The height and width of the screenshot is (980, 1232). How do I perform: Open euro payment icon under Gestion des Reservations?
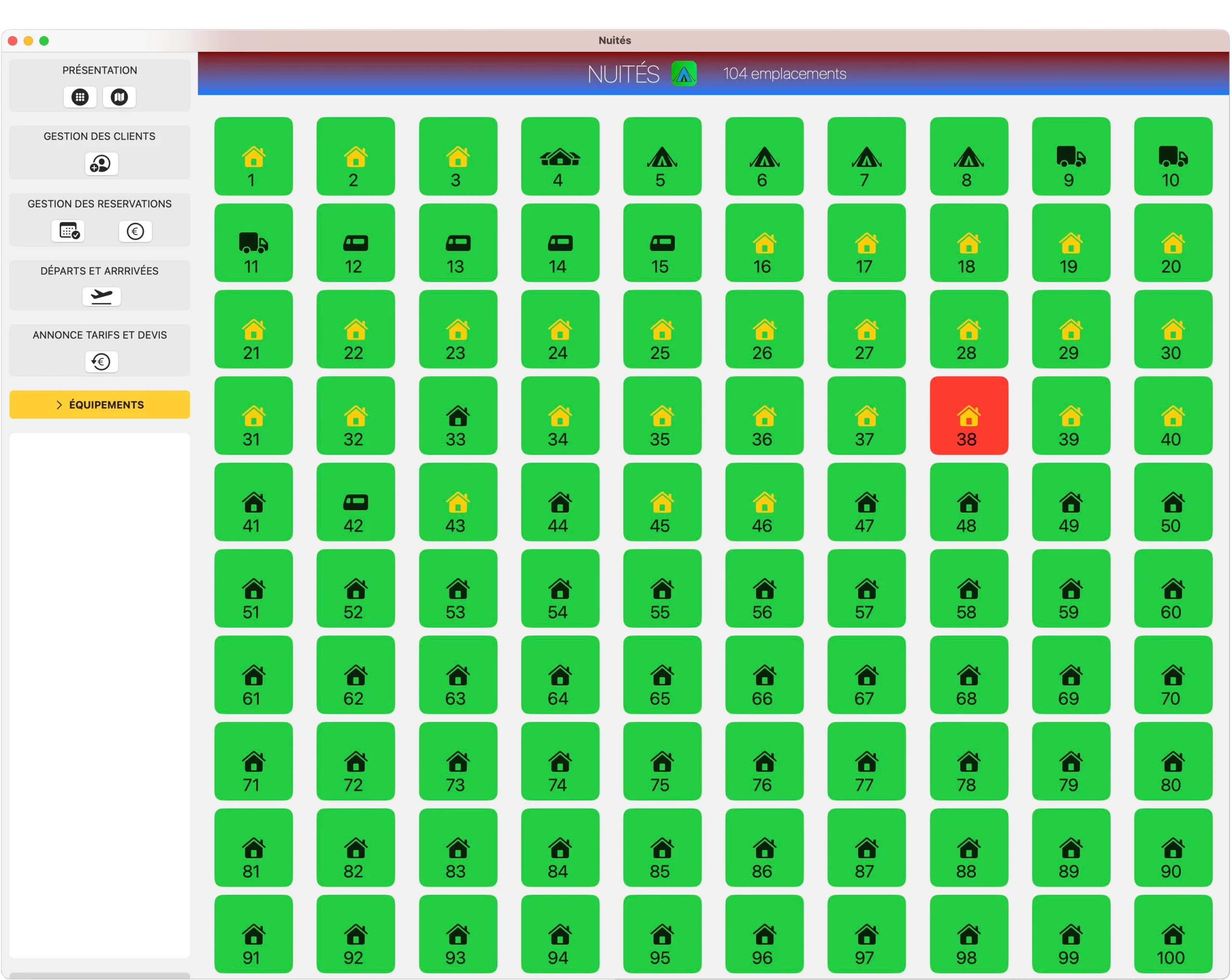tap(135, 232)
